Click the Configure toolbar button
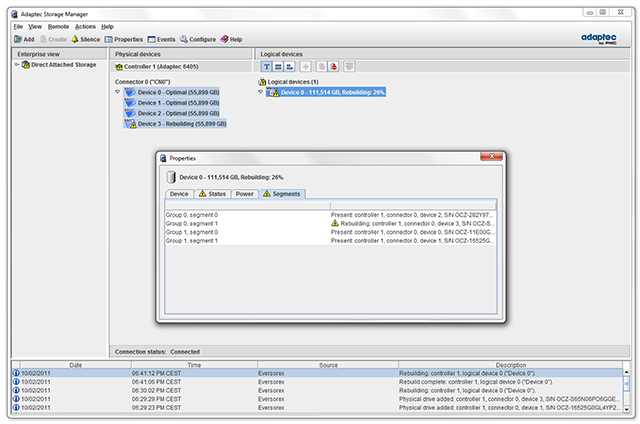640x424 pixels. (198, 39)
